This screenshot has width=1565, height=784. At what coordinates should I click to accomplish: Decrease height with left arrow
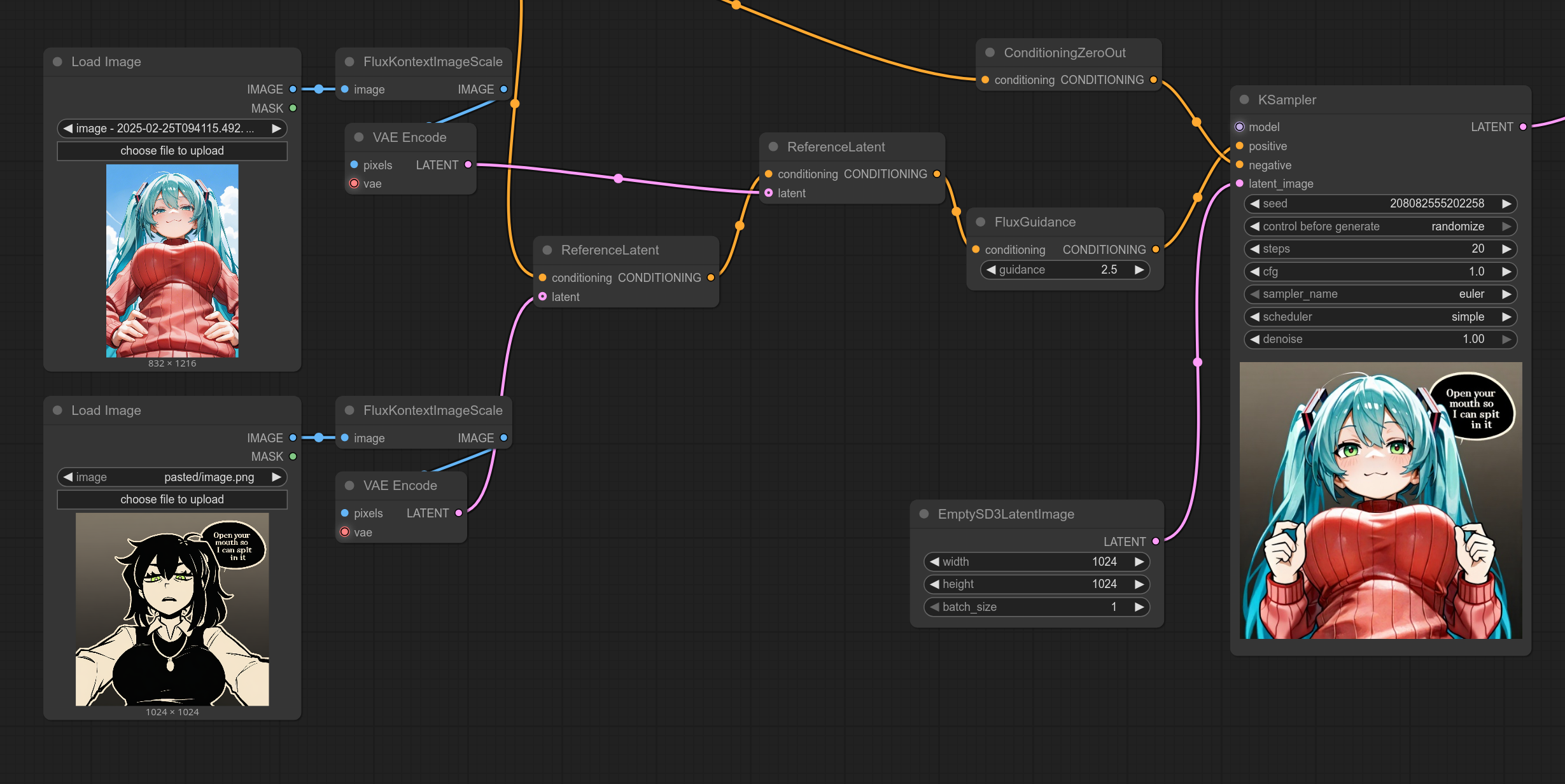[x=934, y=584]
